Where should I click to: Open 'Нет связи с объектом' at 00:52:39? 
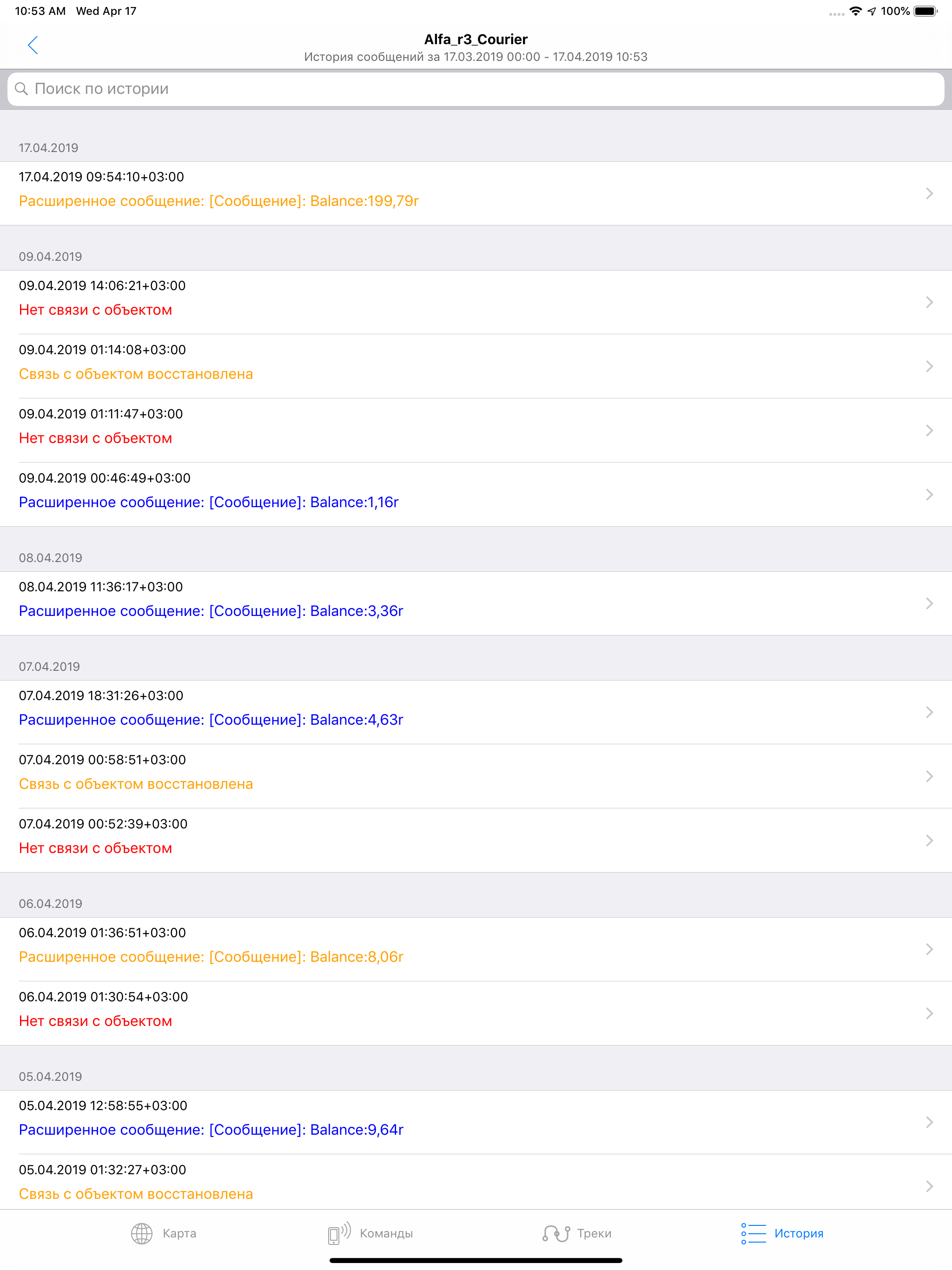pos(95,848)
